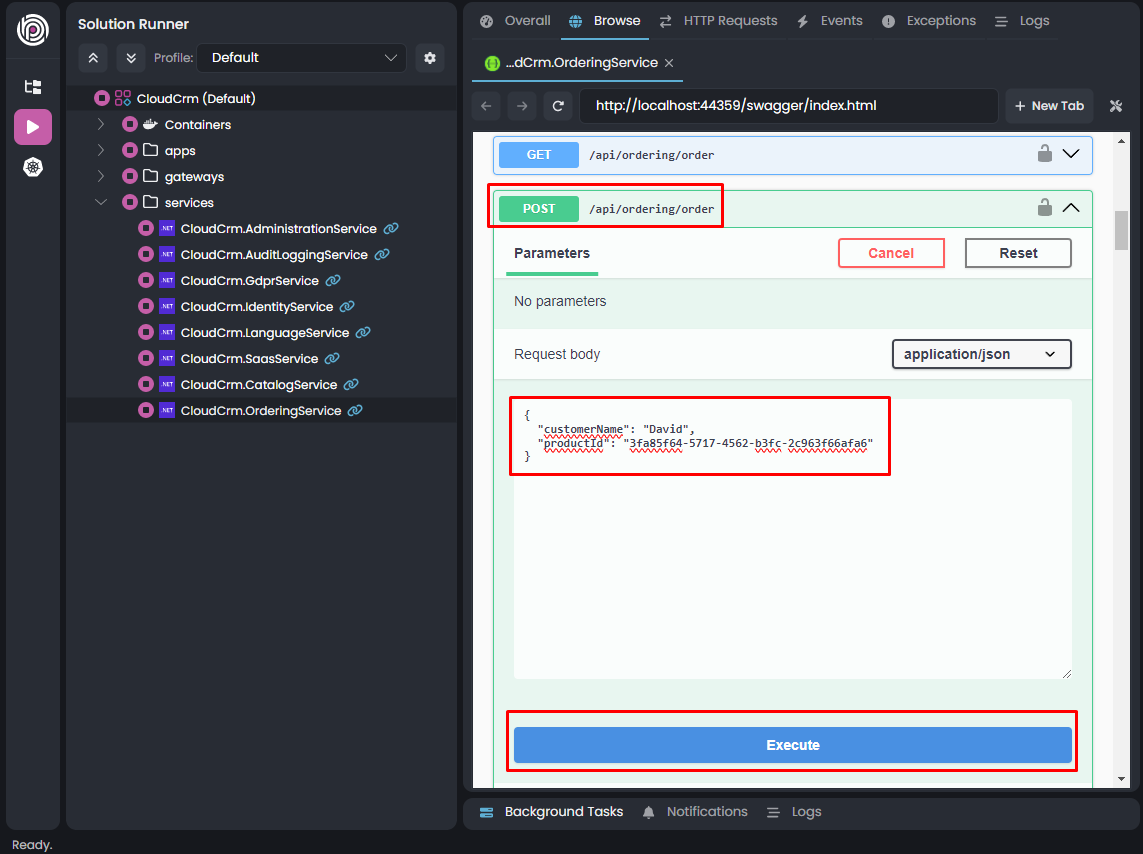The height and width of the screenshot is (854, 1143).
Task: Click the Background Tasks icon in the bottom bar
Action: click(x=486, y=811)
